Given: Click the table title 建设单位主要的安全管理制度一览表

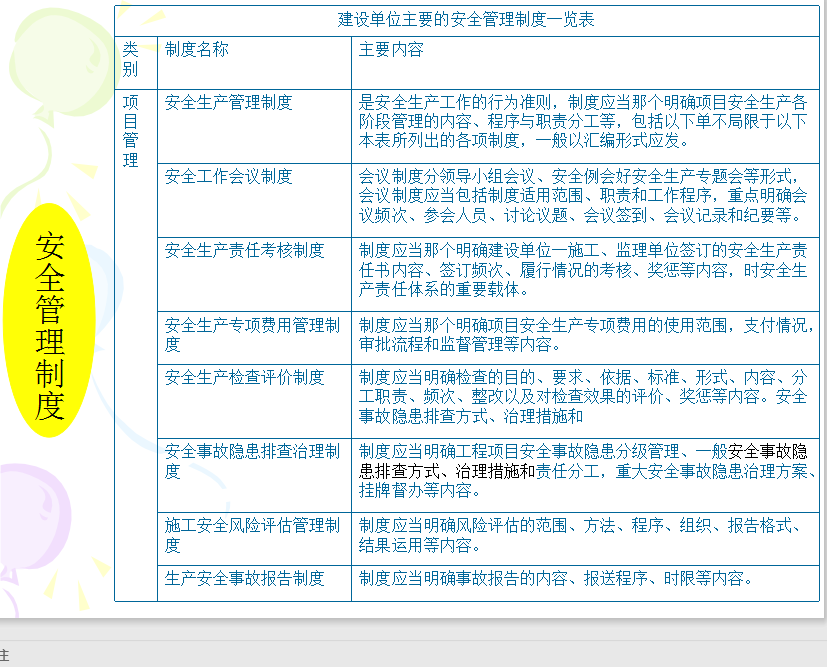Looking at the screenshot, I should pyautogui.click(x=466, y=20).
